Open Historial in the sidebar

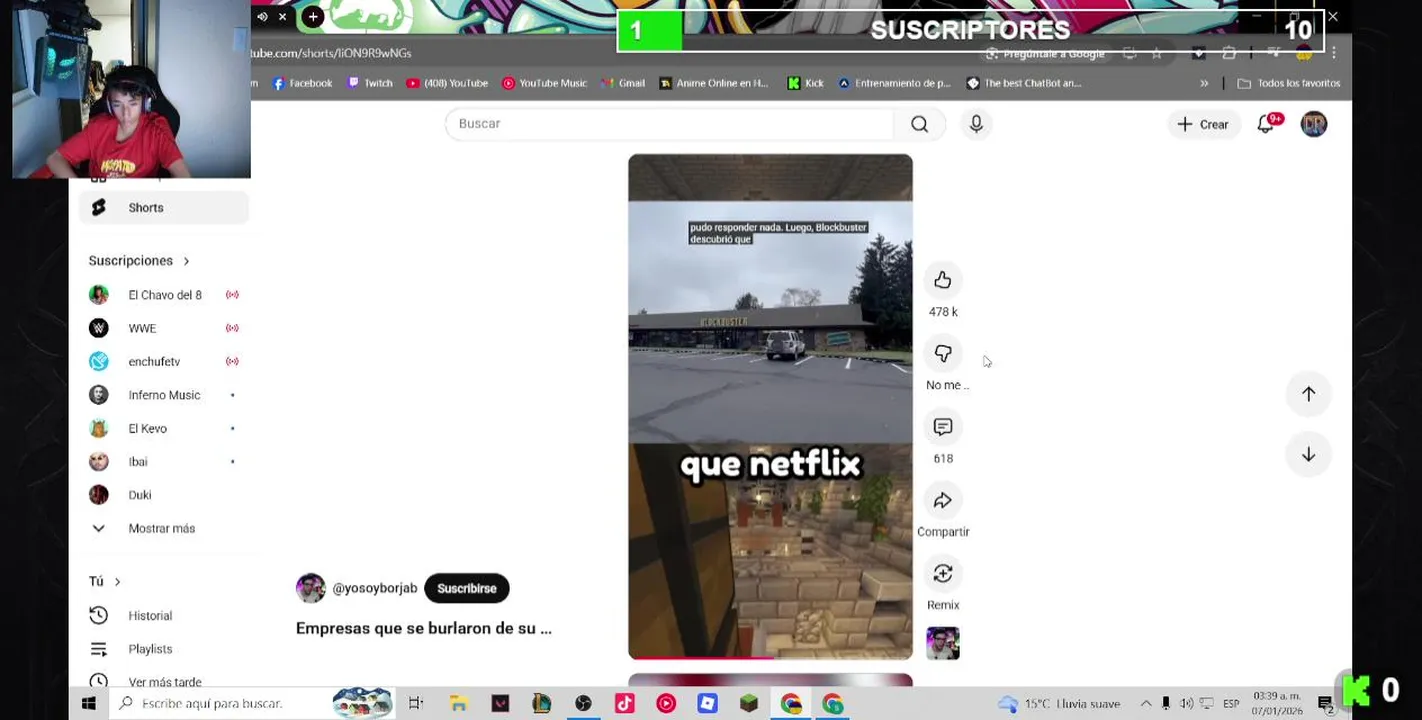click(x=163, y=616)
